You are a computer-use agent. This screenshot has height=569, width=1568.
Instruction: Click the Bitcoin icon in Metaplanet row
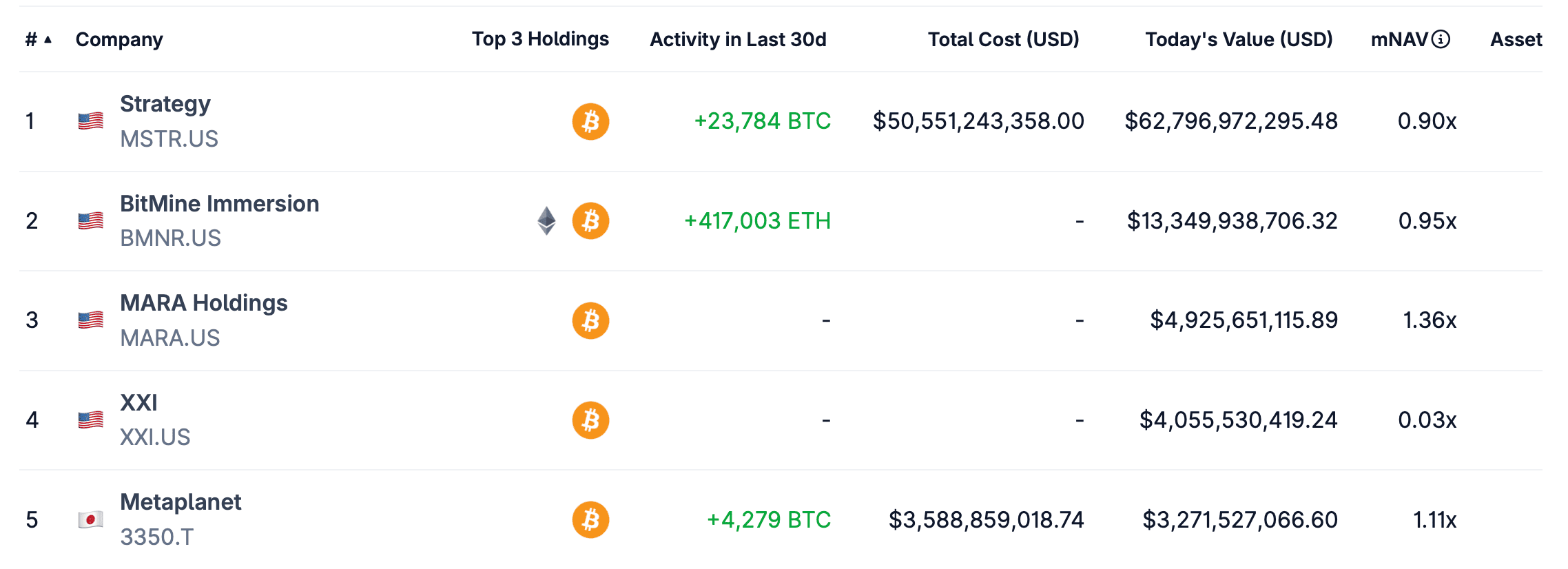(x=590, y=520)
